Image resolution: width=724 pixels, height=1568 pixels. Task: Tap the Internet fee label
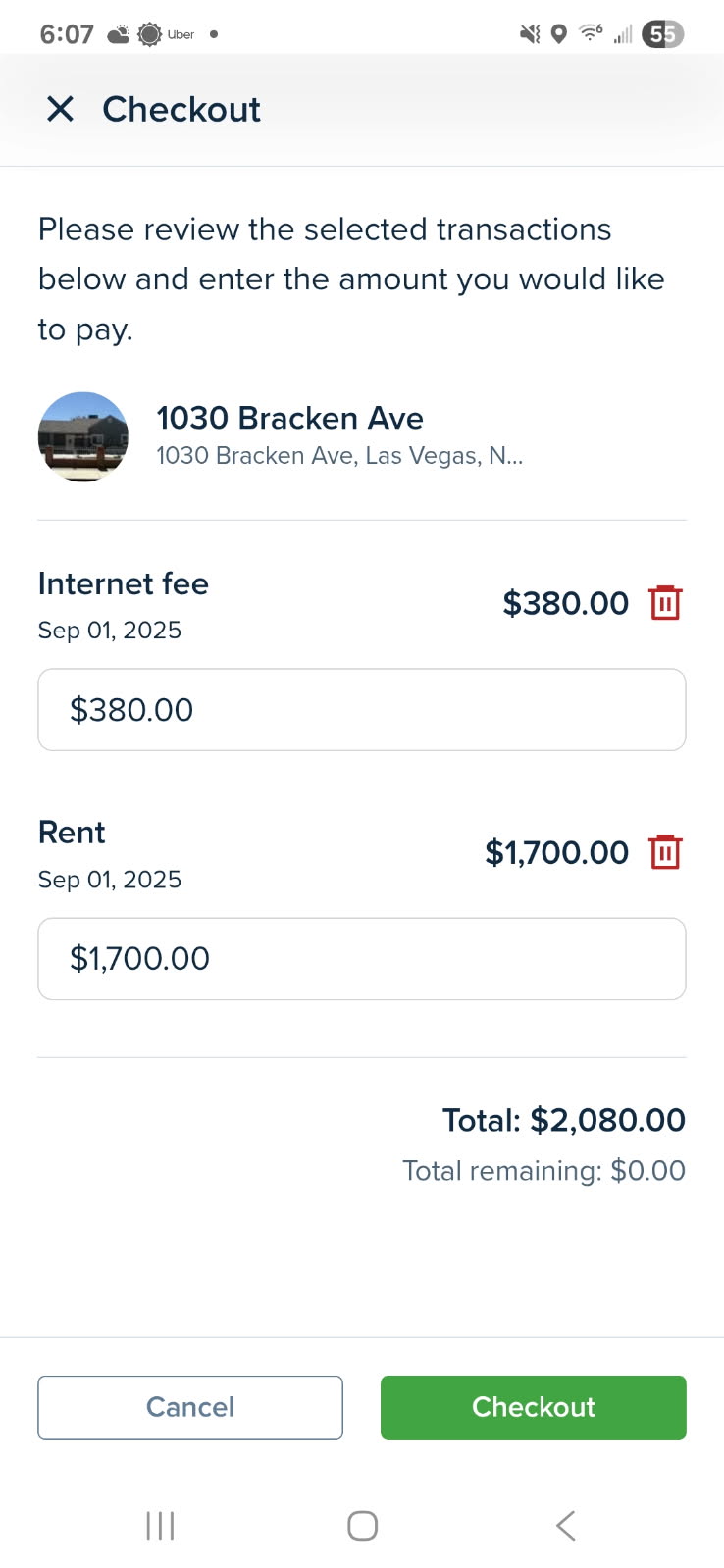(123, 583)
